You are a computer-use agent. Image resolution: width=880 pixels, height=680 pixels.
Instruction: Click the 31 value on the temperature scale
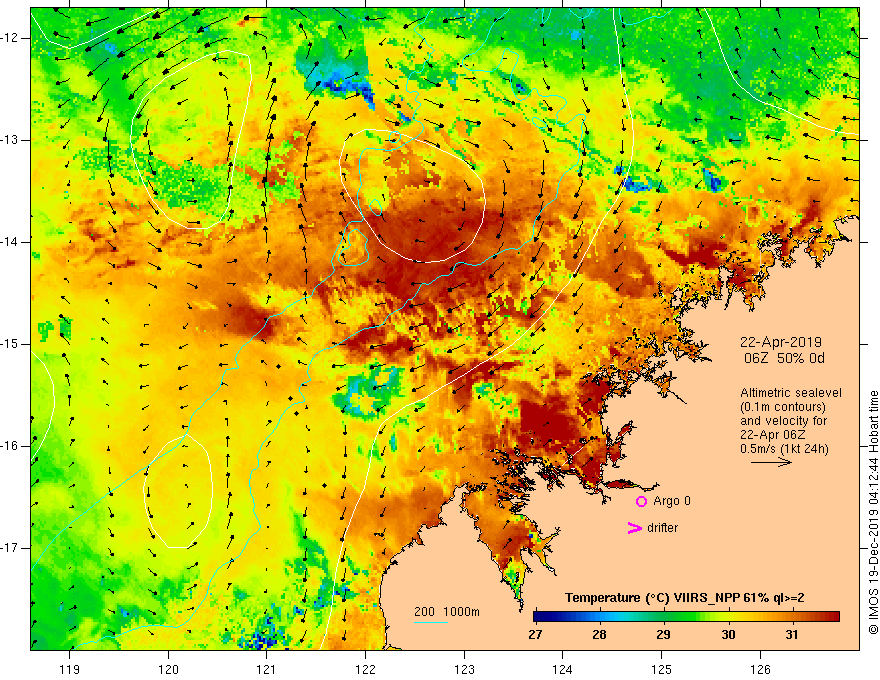pyautogui.click(x=791, y=635)
